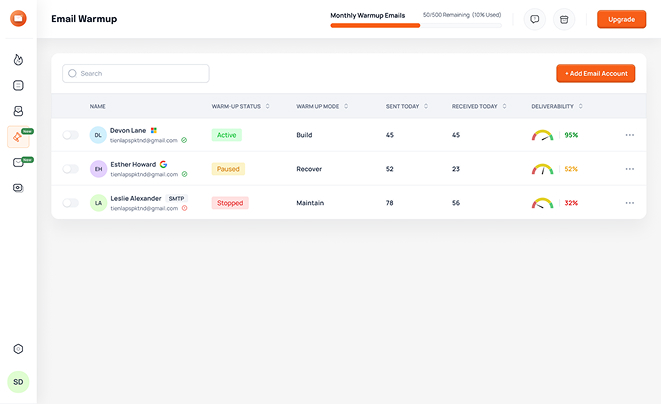Click the SD user avatar in sidebar
661x404 pixels.
18,382
